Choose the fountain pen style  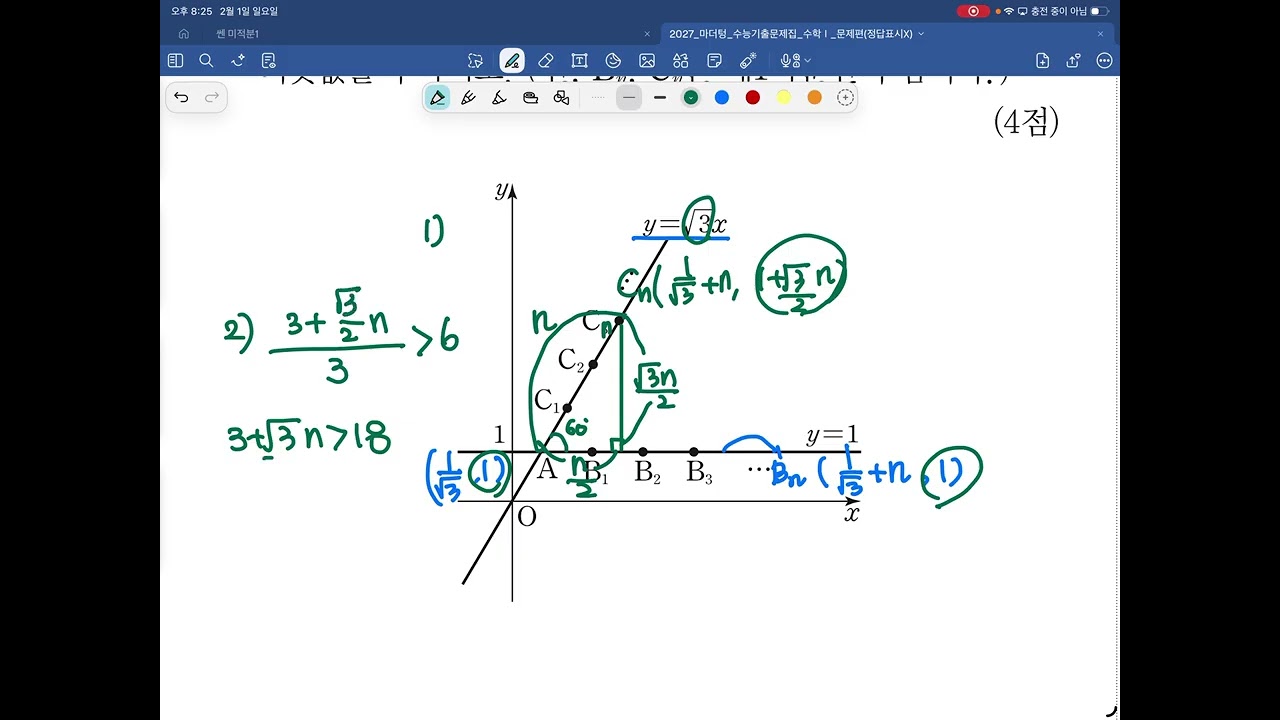click(x=468, y=97)
